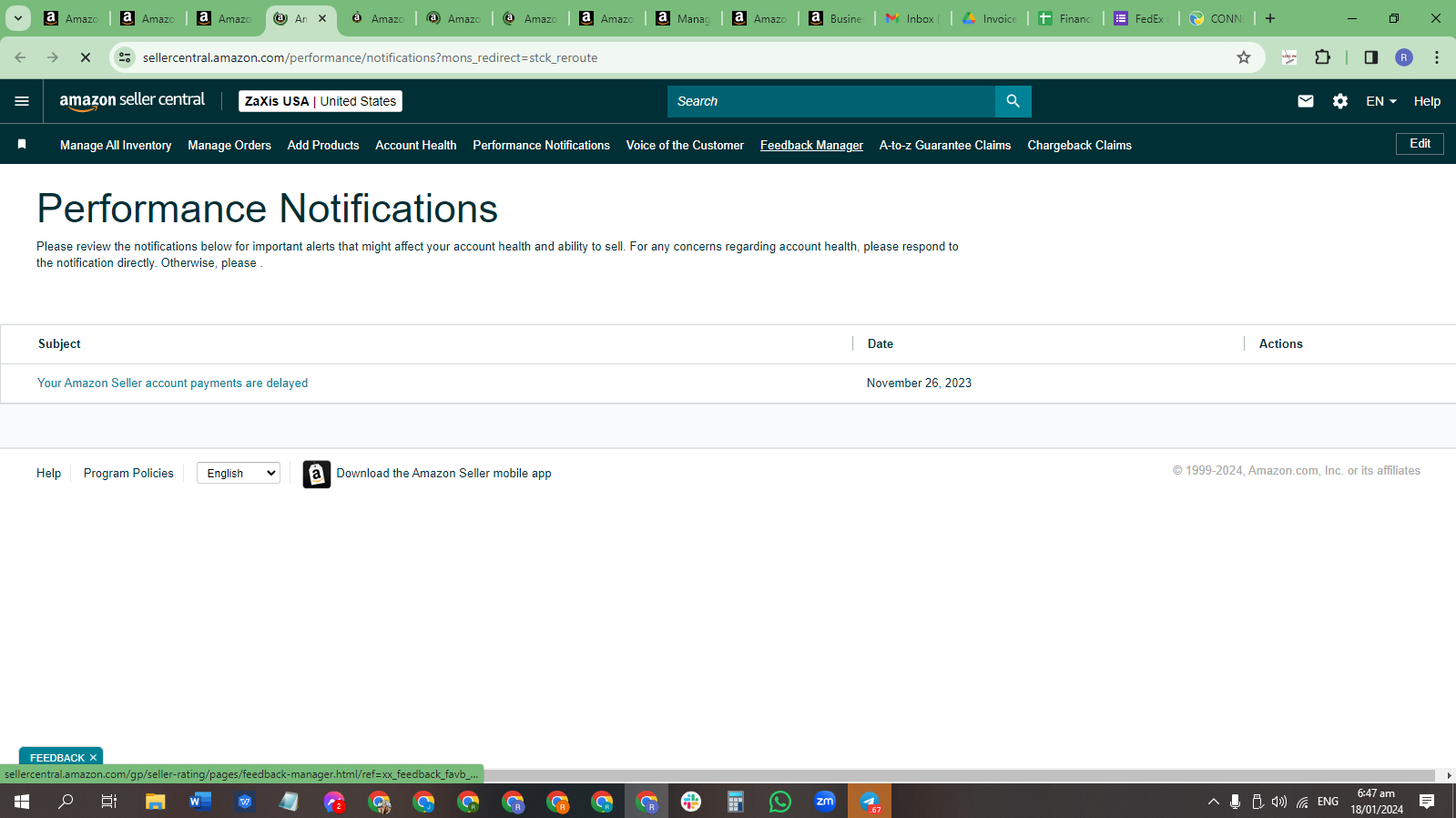This screenshot has width=1456, height=818.
Task: Open the Chrome profile avatar R
Action: tap(1404, 57)
